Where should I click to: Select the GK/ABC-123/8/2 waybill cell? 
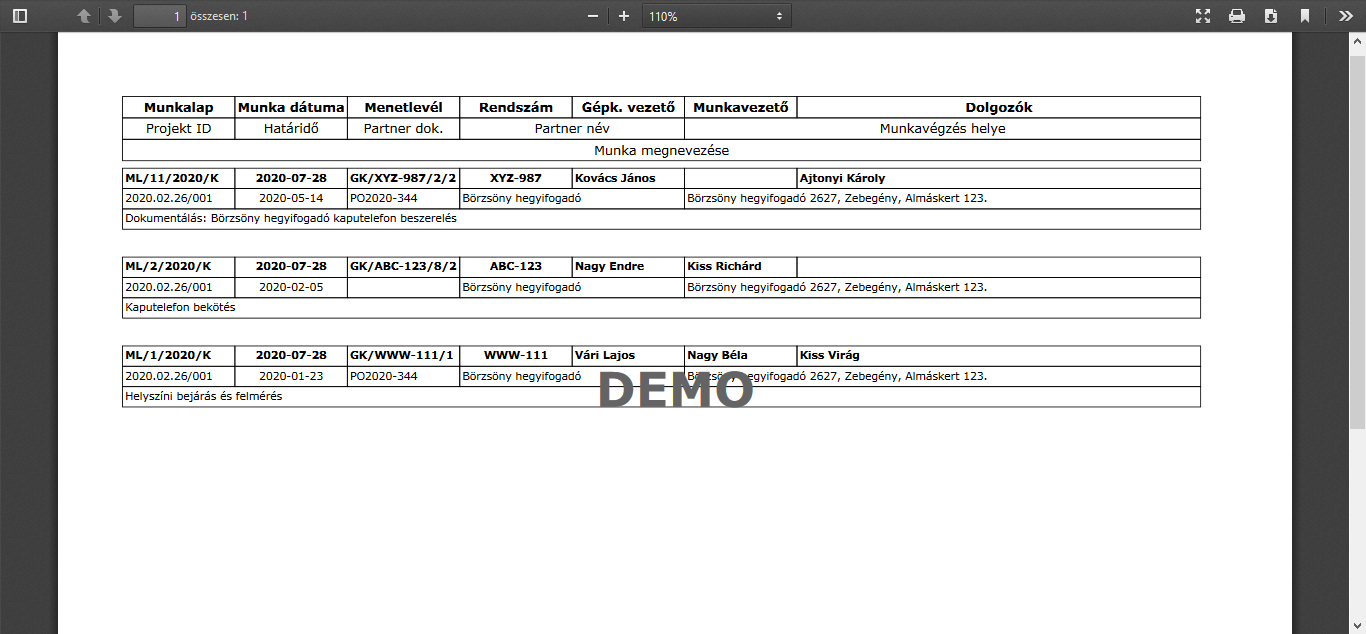pos(403,267)
